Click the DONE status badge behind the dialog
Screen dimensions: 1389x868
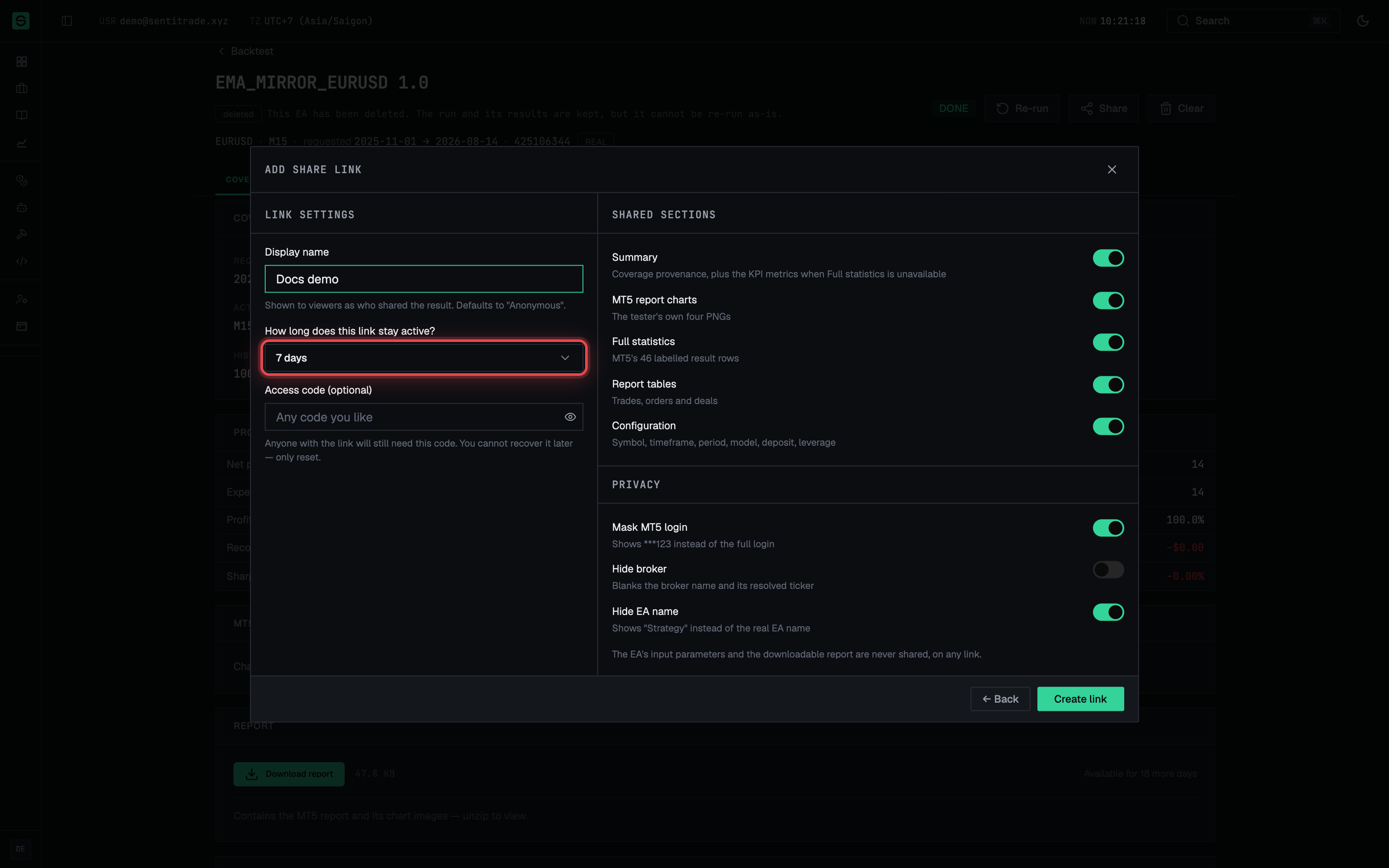[x=953, y=108]
